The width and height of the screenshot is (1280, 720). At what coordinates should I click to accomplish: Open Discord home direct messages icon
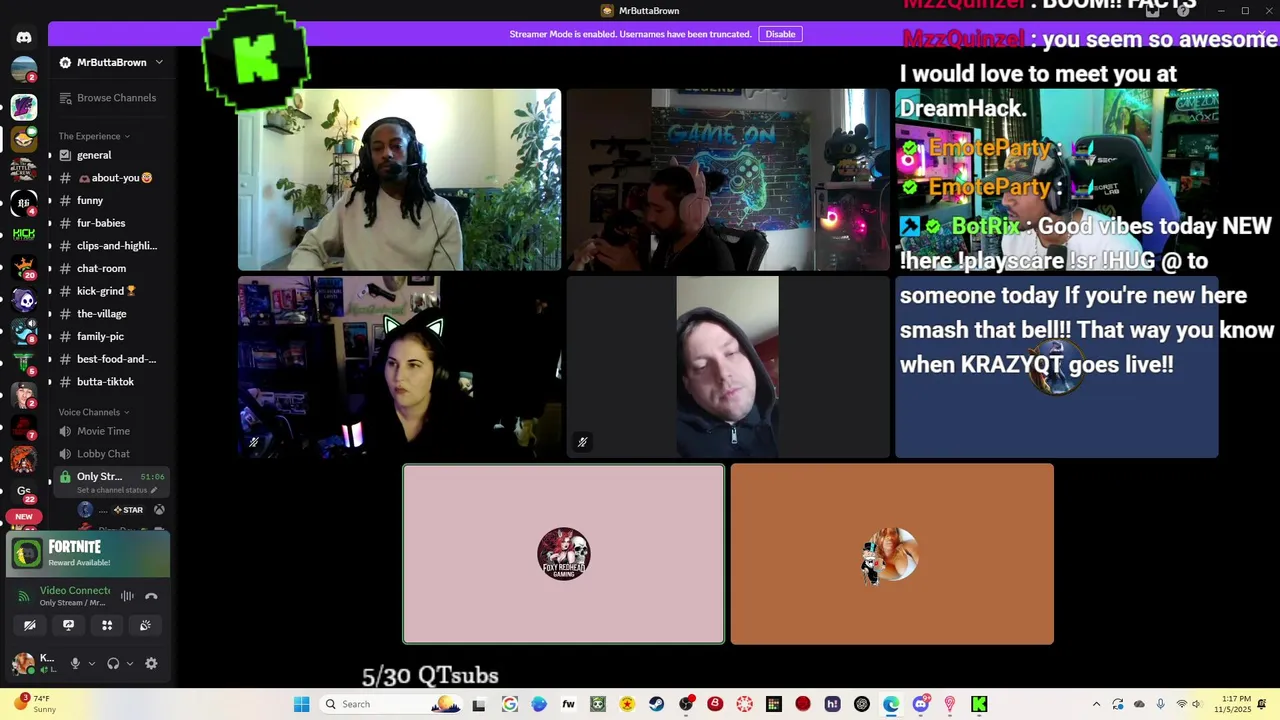(24, 37)
